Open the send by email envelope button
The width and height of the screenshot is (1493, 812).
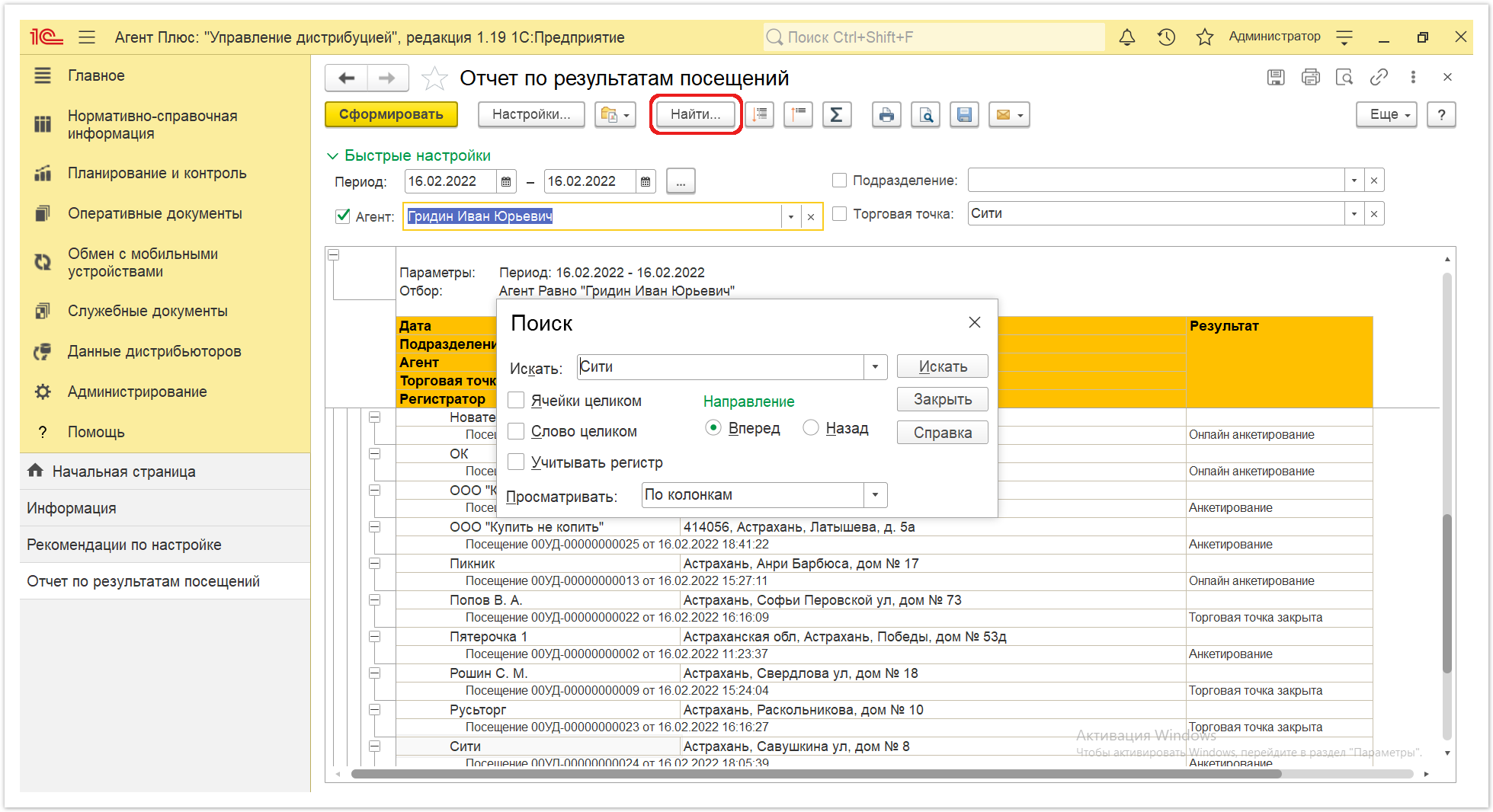point(1009,114)
